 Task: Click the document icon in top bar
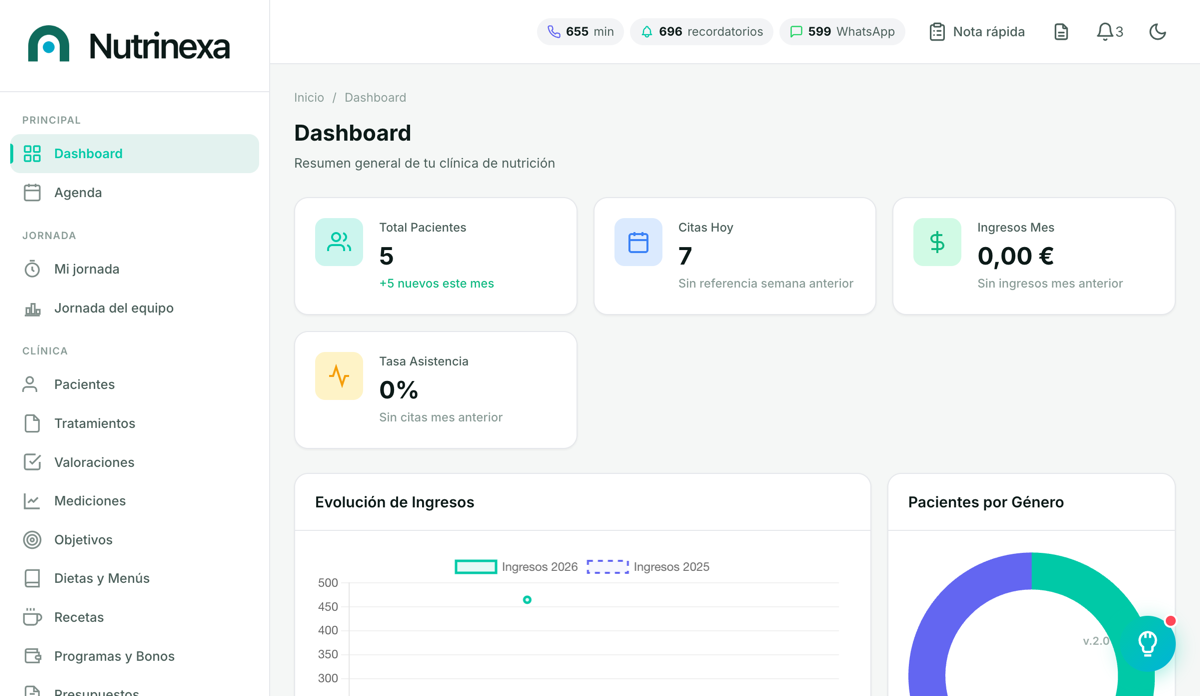point(1061,32)
